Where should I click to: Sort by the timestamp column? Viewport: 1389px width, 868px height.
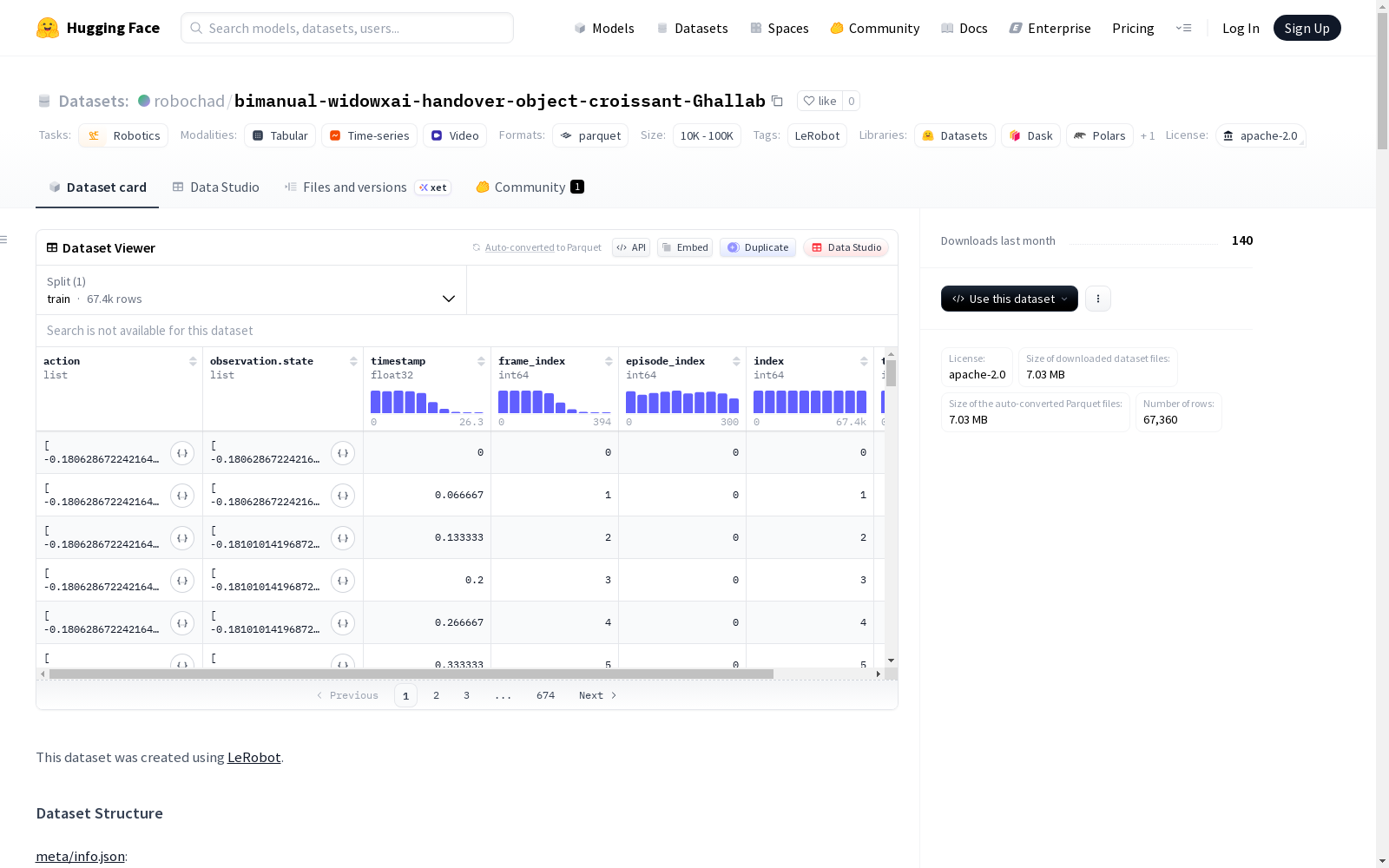point(481,361)
